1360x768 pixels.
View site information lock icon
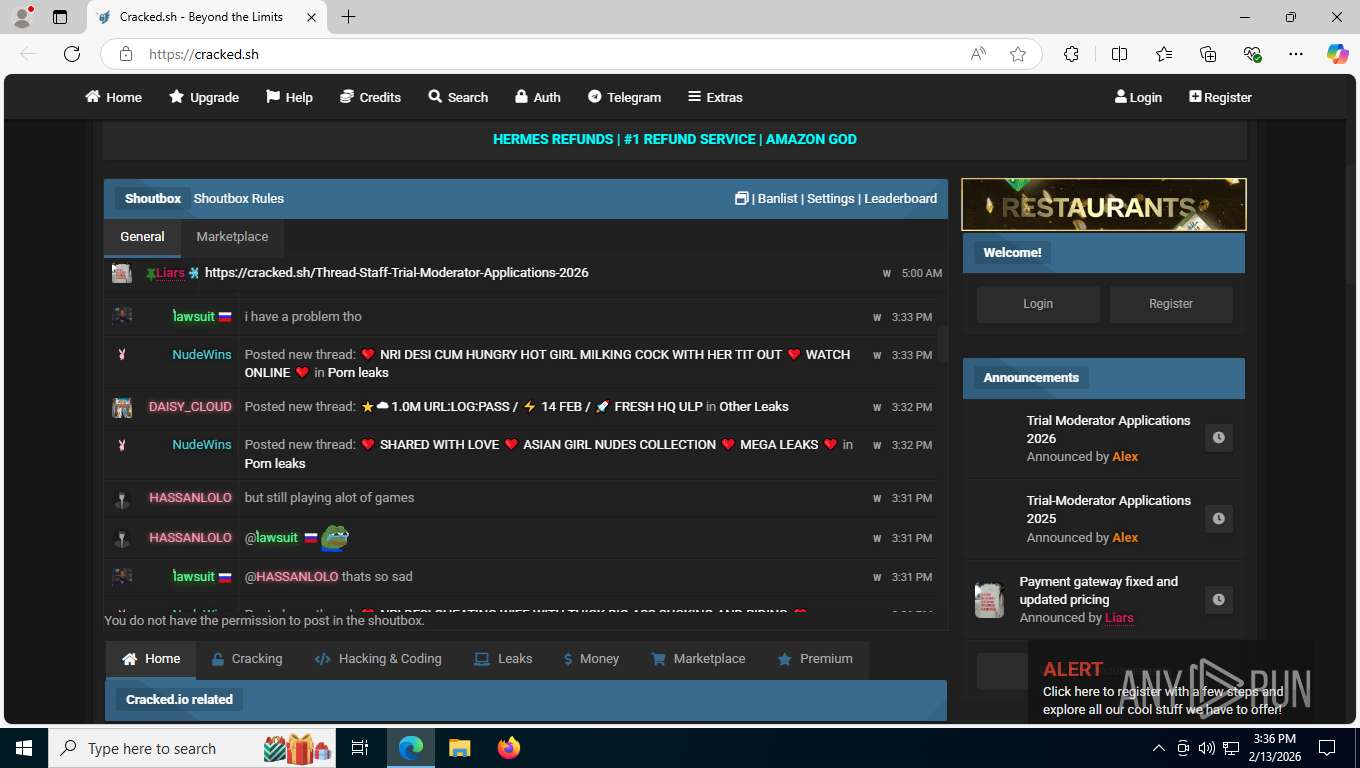[126, 54]
